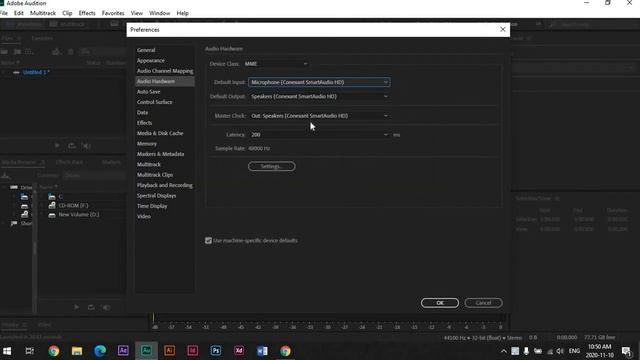Open the Clip menu
The image size is (640, 360).
pos(67,13)
